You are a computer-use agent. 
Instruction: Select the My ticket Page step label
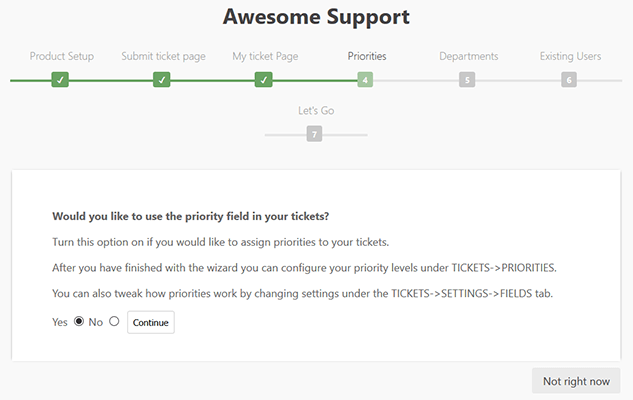point(265,56)
